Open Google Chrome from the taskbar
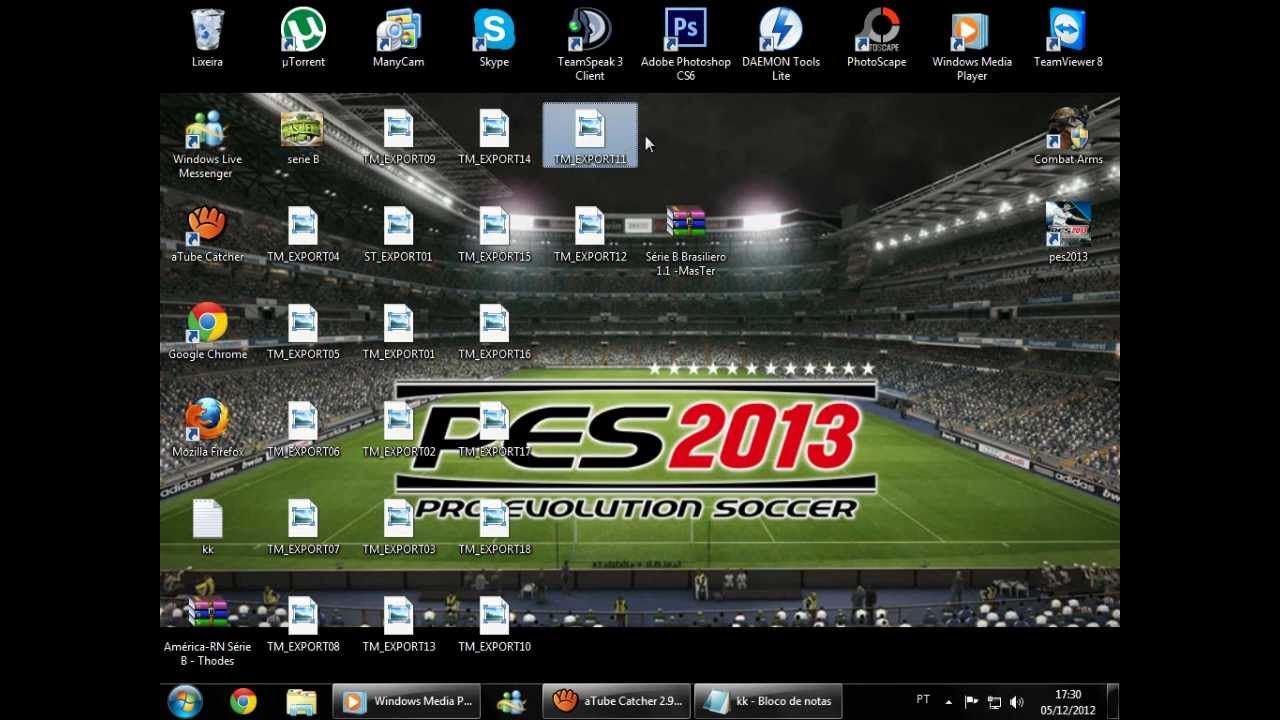The width and height of the screenshot is (1280, 720). coord(243,701)
